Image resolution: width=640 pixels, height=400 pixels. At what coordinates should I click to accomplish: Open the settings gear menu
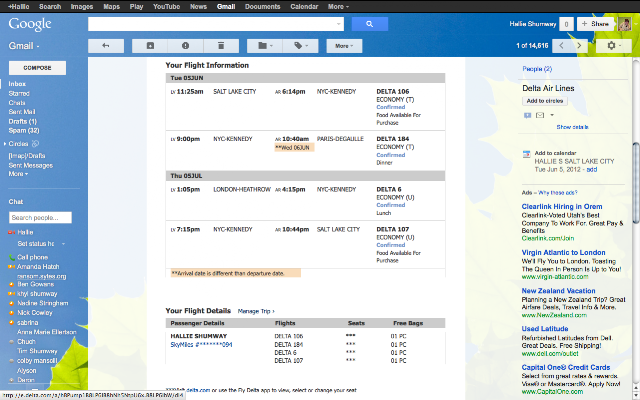click(614, 46)
